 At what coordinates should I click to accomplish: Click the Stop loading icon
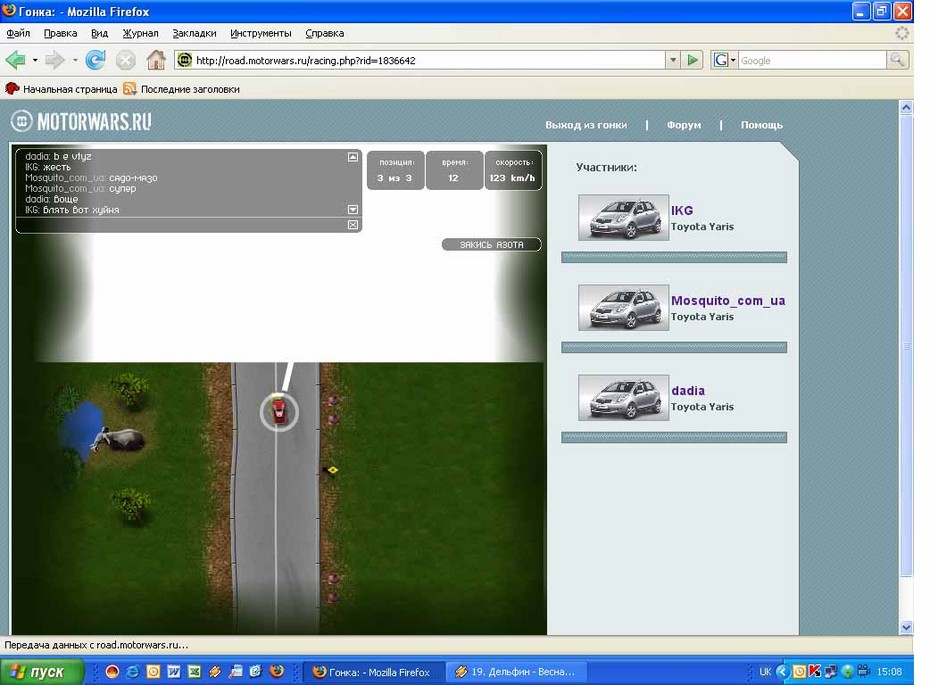coord(125,60)
